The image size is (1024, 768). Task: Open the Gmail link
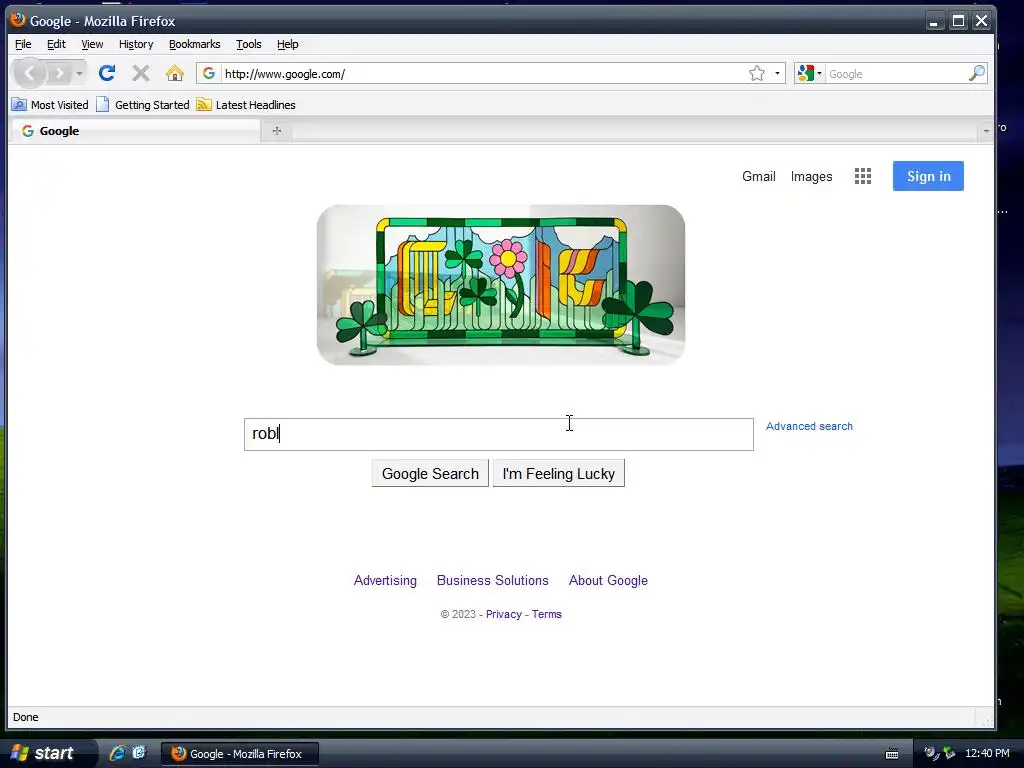click(758, 176)
